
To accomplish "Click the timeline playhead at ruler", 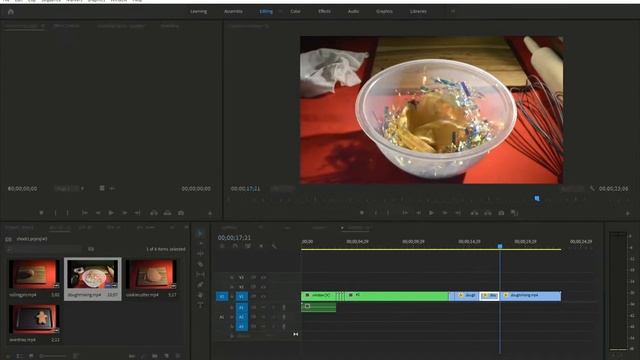I will click(x=500, y=246).
